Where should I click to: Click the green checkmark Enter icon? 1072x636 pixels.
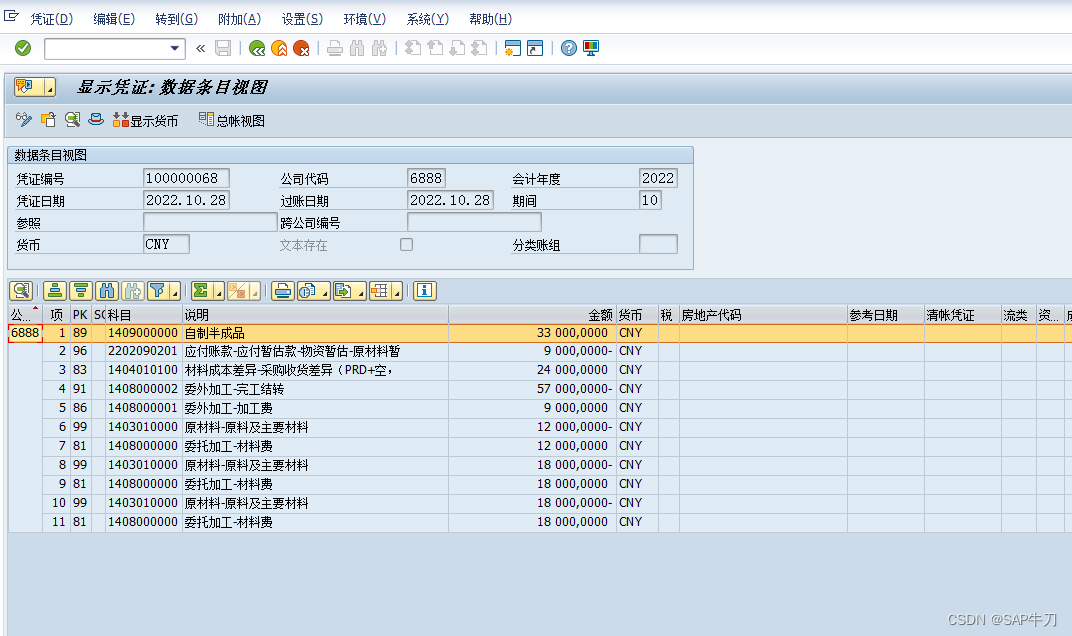(23, 48)
